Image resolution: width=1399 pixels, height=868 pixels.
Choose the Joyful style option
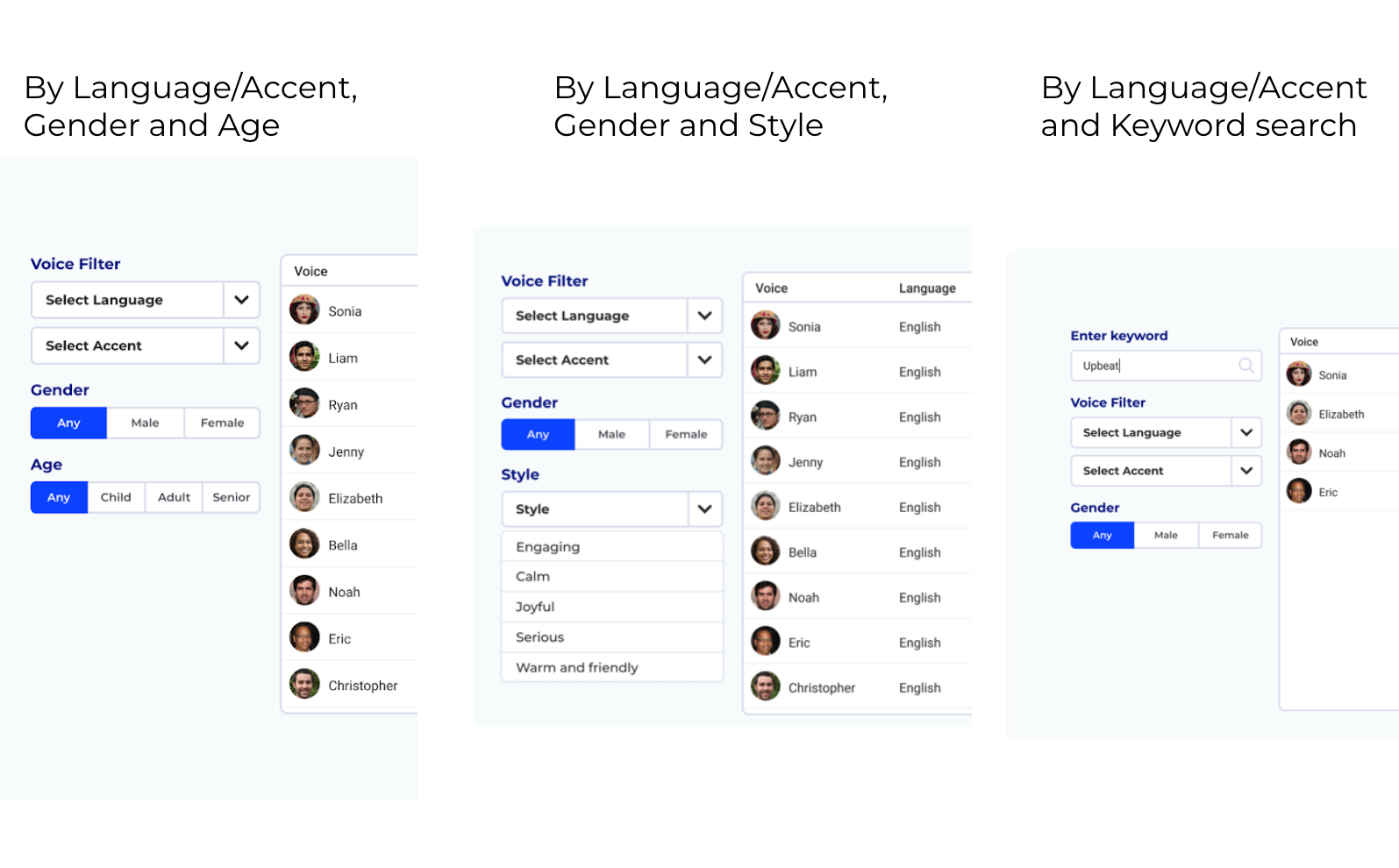(x=535, y=607)
